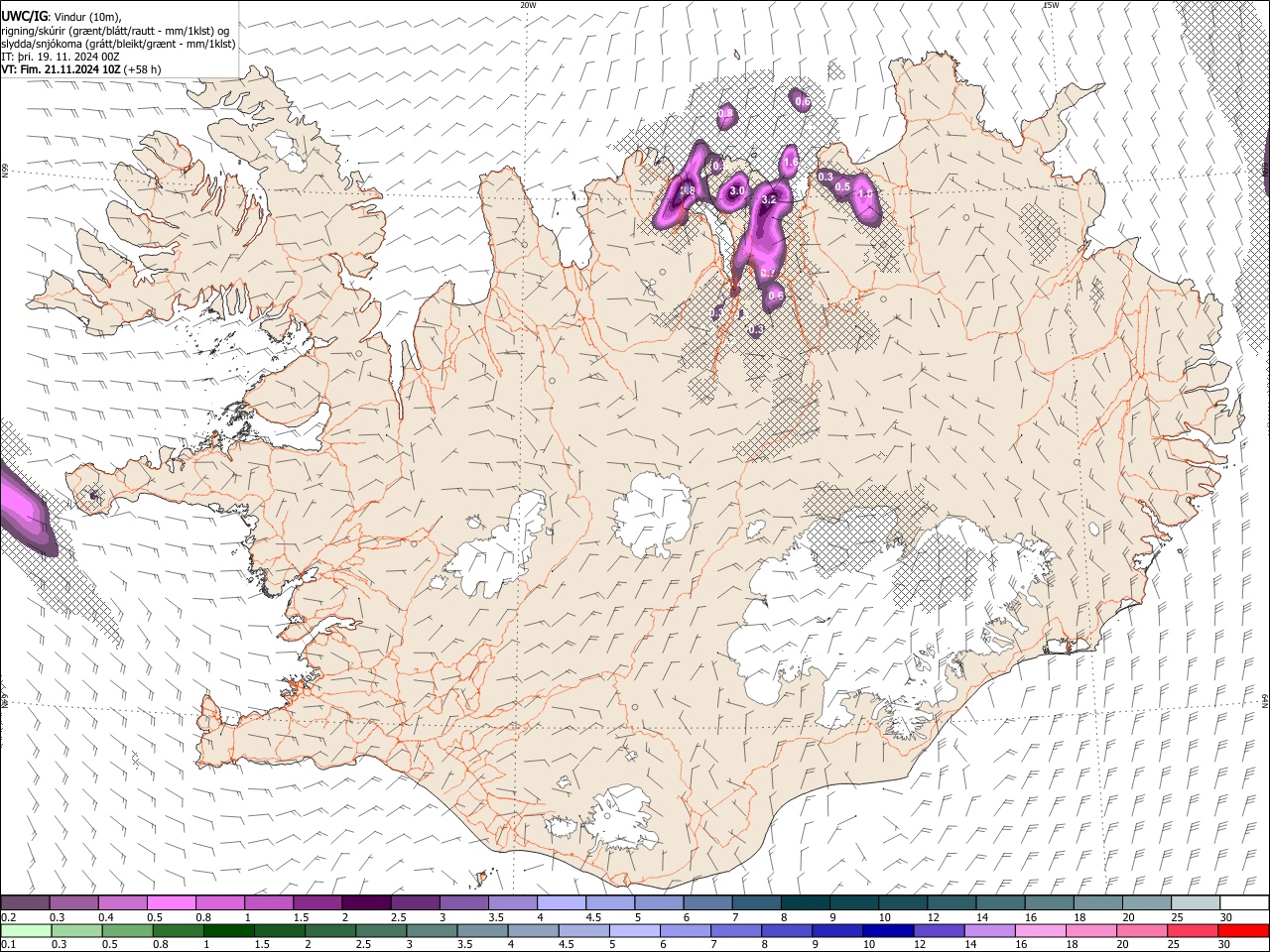Click snow scale swatch between 4 and 4.5
The image size is (1270, 952).
click(561, 903)
